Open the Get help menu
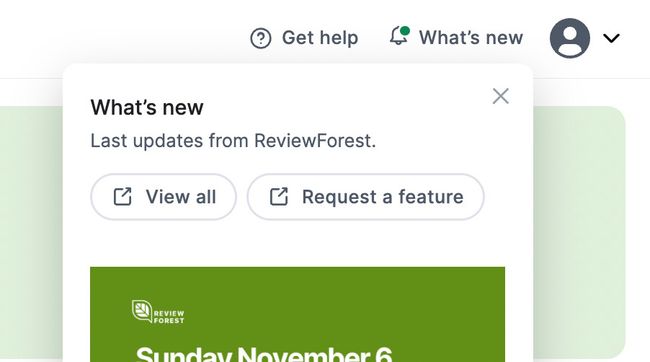Viewport: 650px width, 362px height. click(304, 38)
